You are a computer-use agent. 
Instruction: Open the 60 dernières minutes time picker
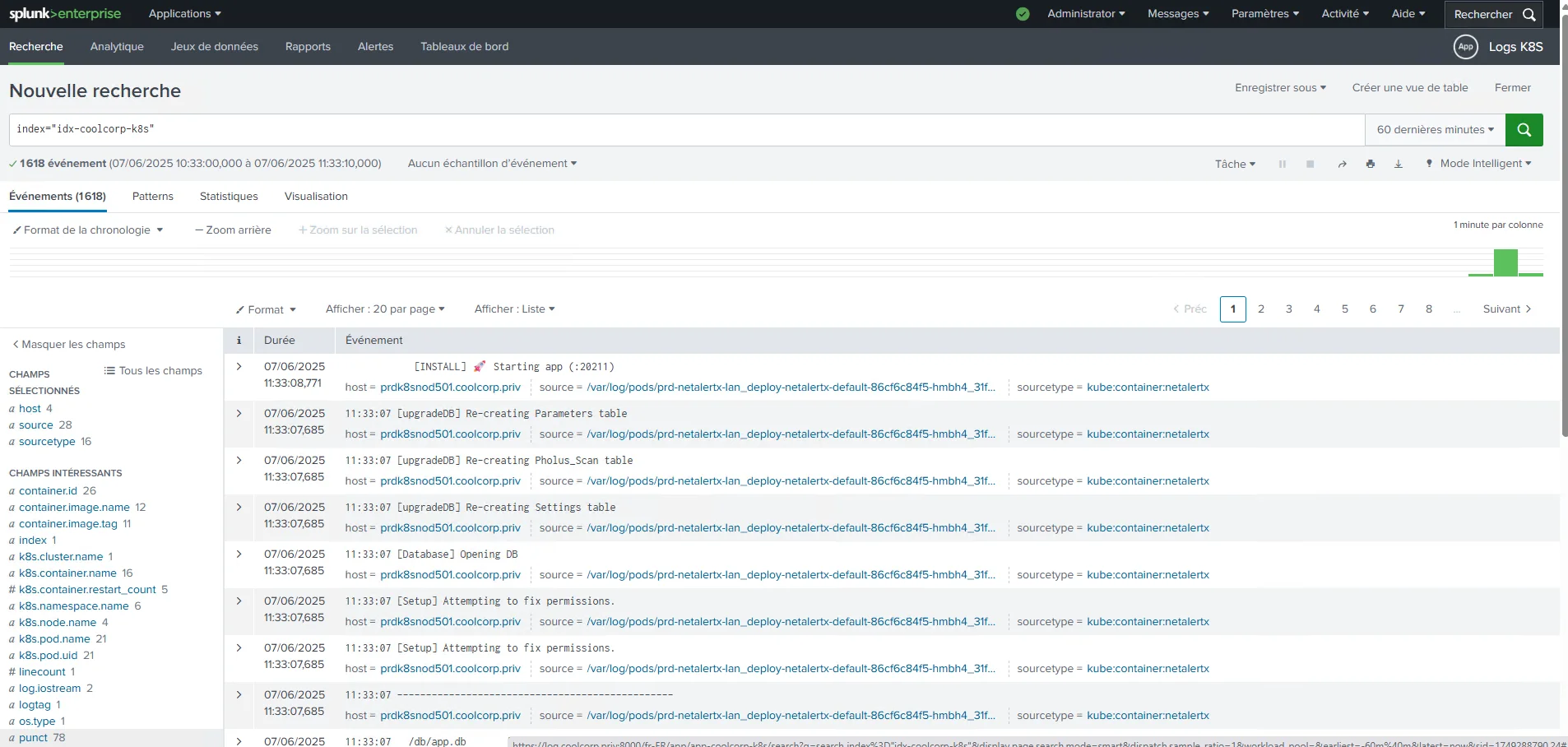(x=1435, y=130)
